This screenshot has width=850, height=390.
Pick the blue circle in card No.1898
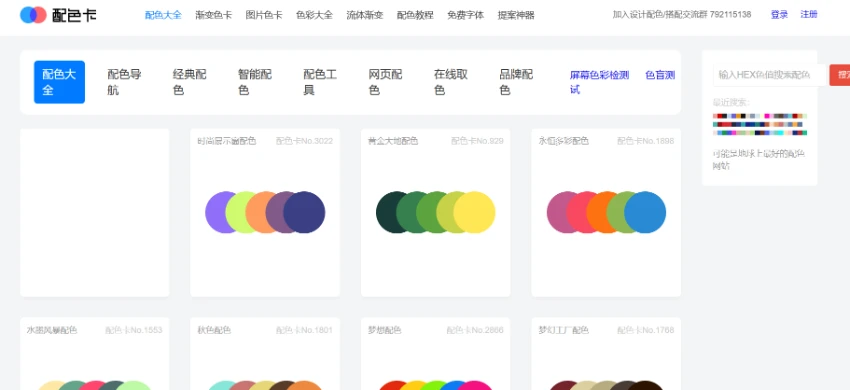click(x=645, y=212)
